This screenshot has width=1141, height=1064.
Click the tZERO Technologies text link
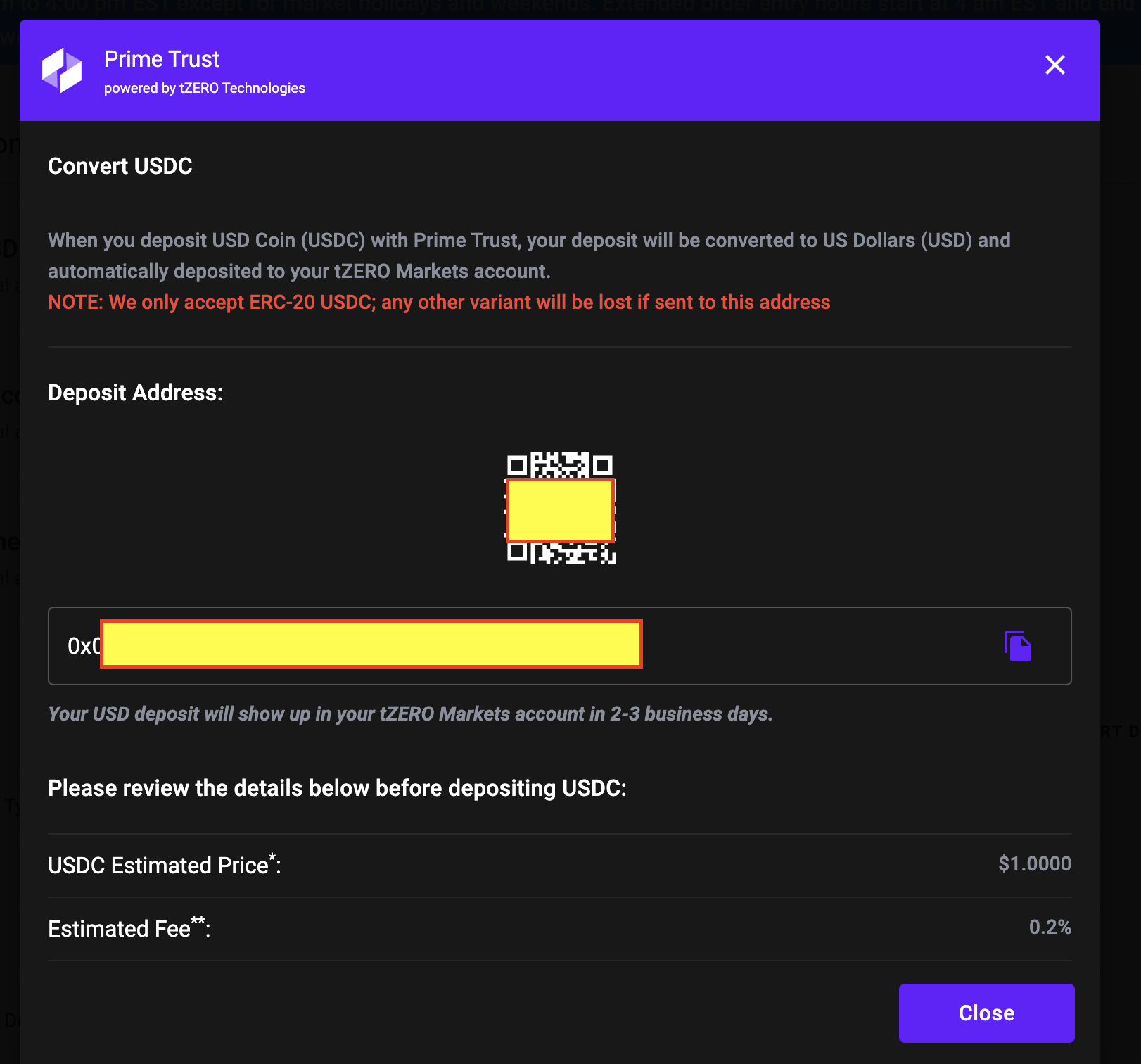[205, 88]
